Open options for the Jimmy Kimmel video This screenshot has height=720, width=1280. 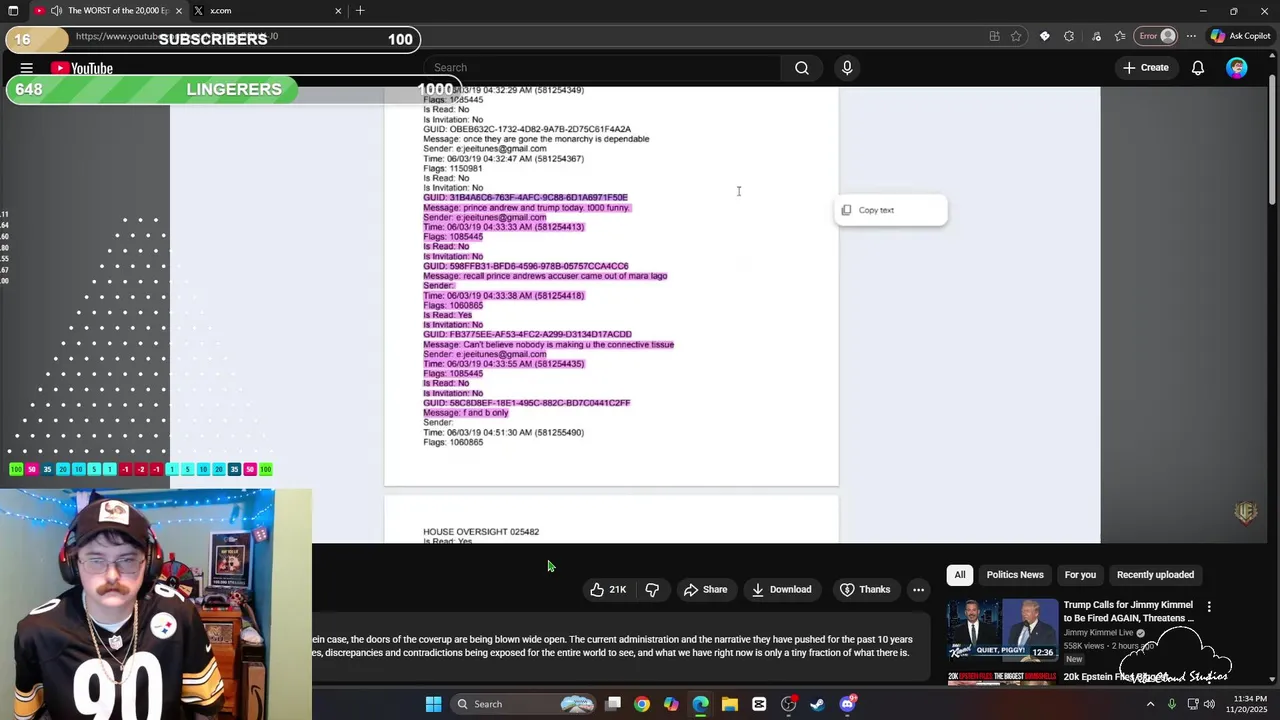(1209, 607)
